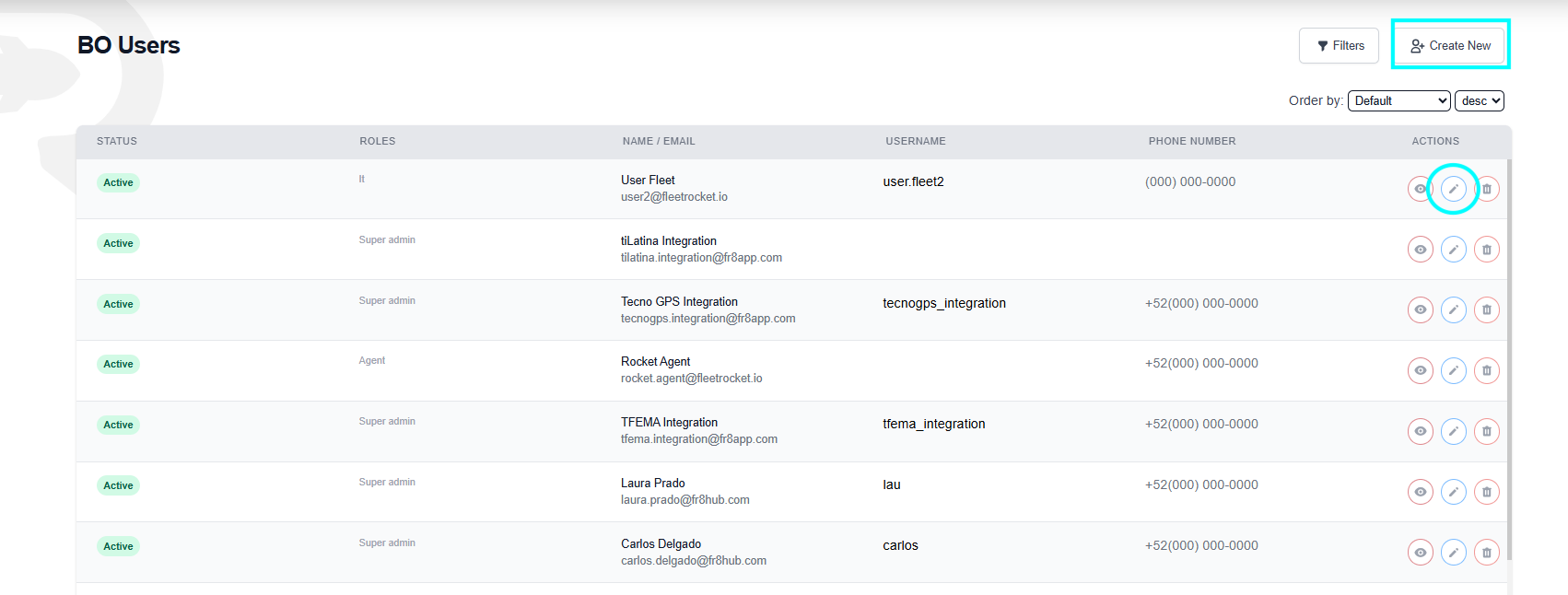View Rocket Agent user details
1568x595 pixels.
(x=1421, y=370)
